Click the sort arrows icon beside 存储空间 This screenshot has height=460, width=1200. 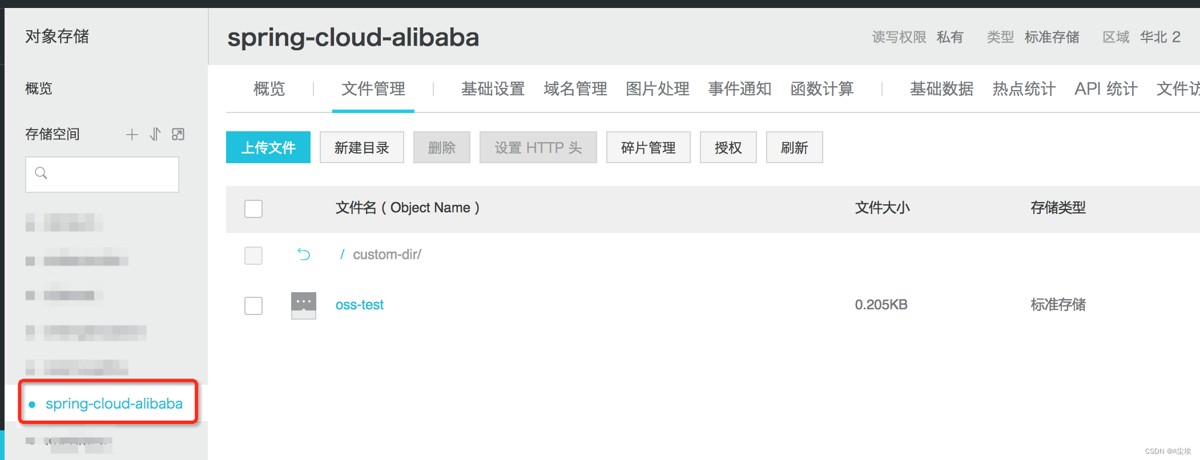(154, 134)
